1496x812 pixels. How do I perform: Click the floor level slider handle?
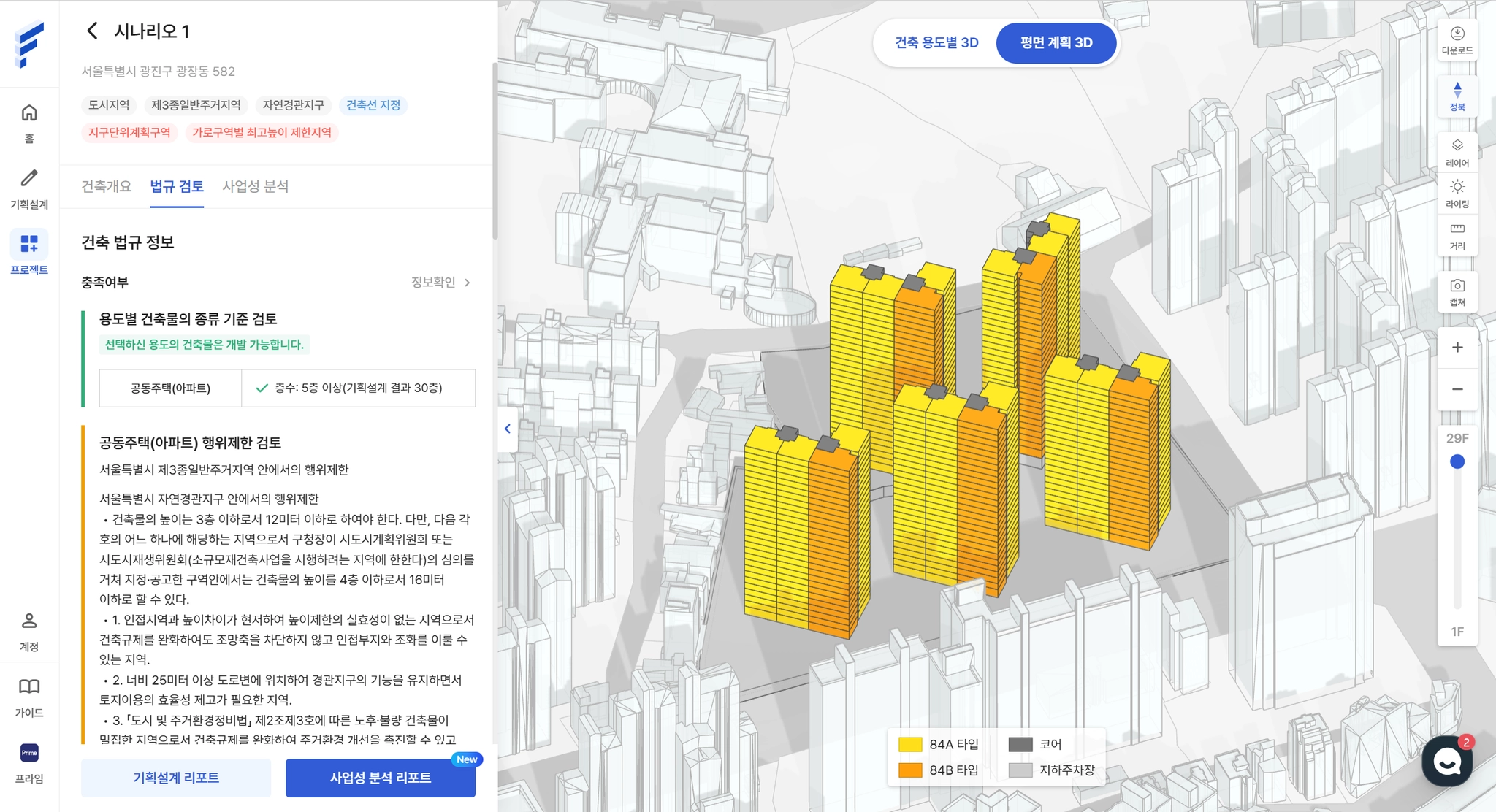coord(1457,461)
